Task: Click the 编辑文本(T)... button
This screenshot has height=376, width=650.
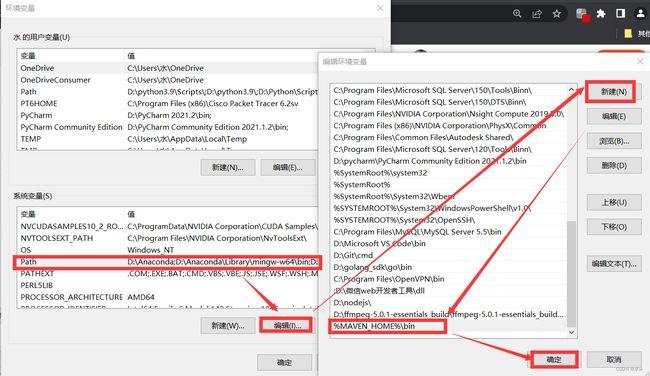Action: [614, 264]
